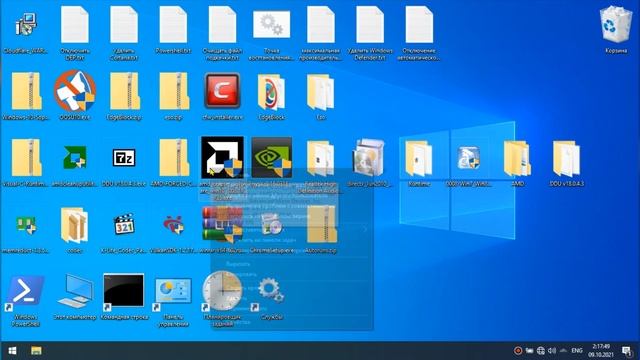640x360 pixels.
Task: Select the Точка восстановления gears icon
Action: tap(271, 24)
